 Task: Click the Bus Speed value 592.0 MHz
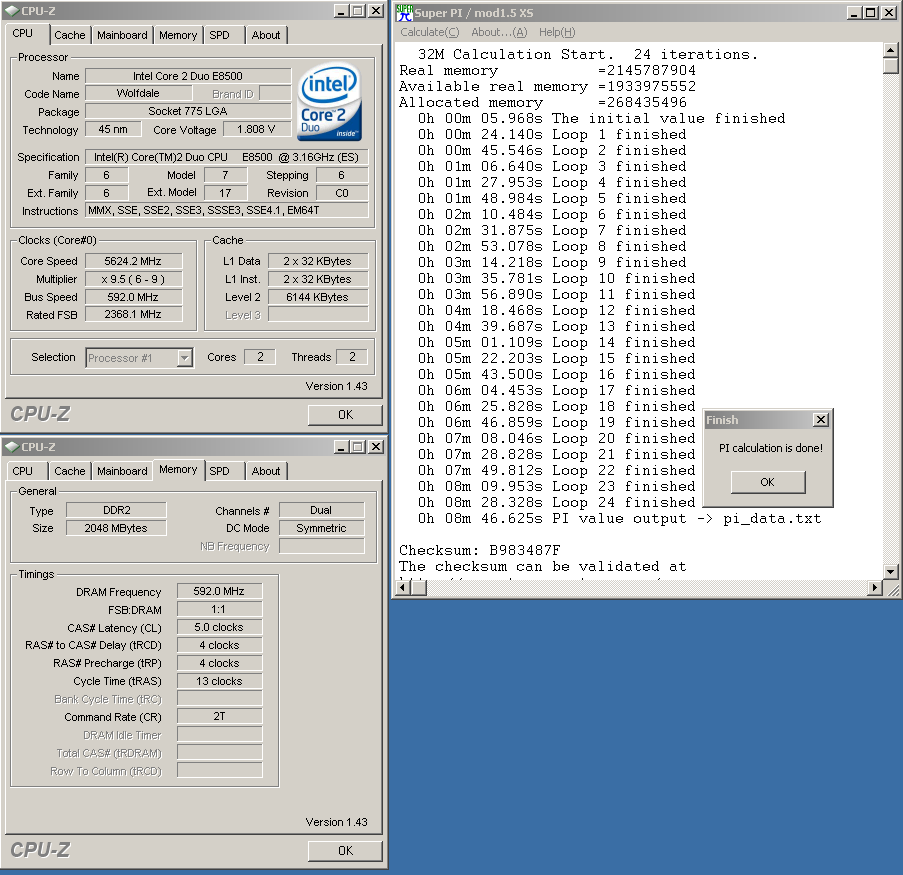pyautogui.click(x=133, y=297)
